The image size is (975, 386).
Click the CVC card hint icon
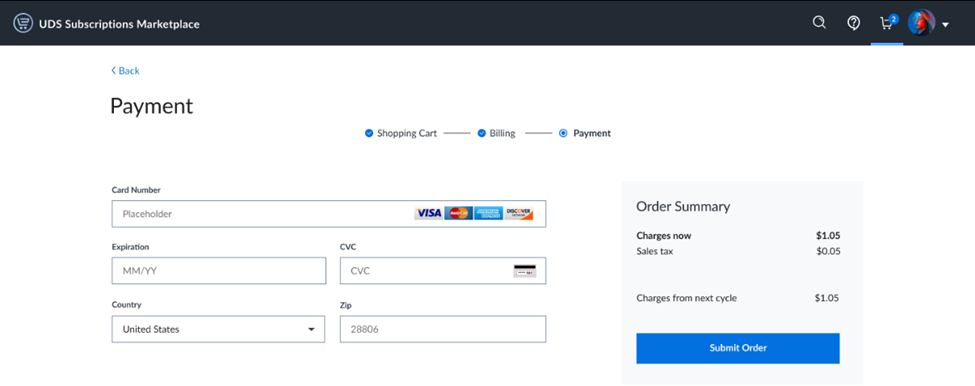[525, 271]
